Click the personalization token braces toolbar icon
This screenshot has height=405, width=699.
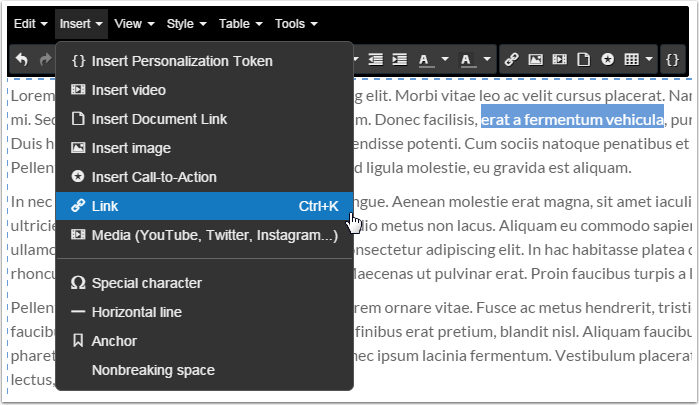tap(672, 59)
